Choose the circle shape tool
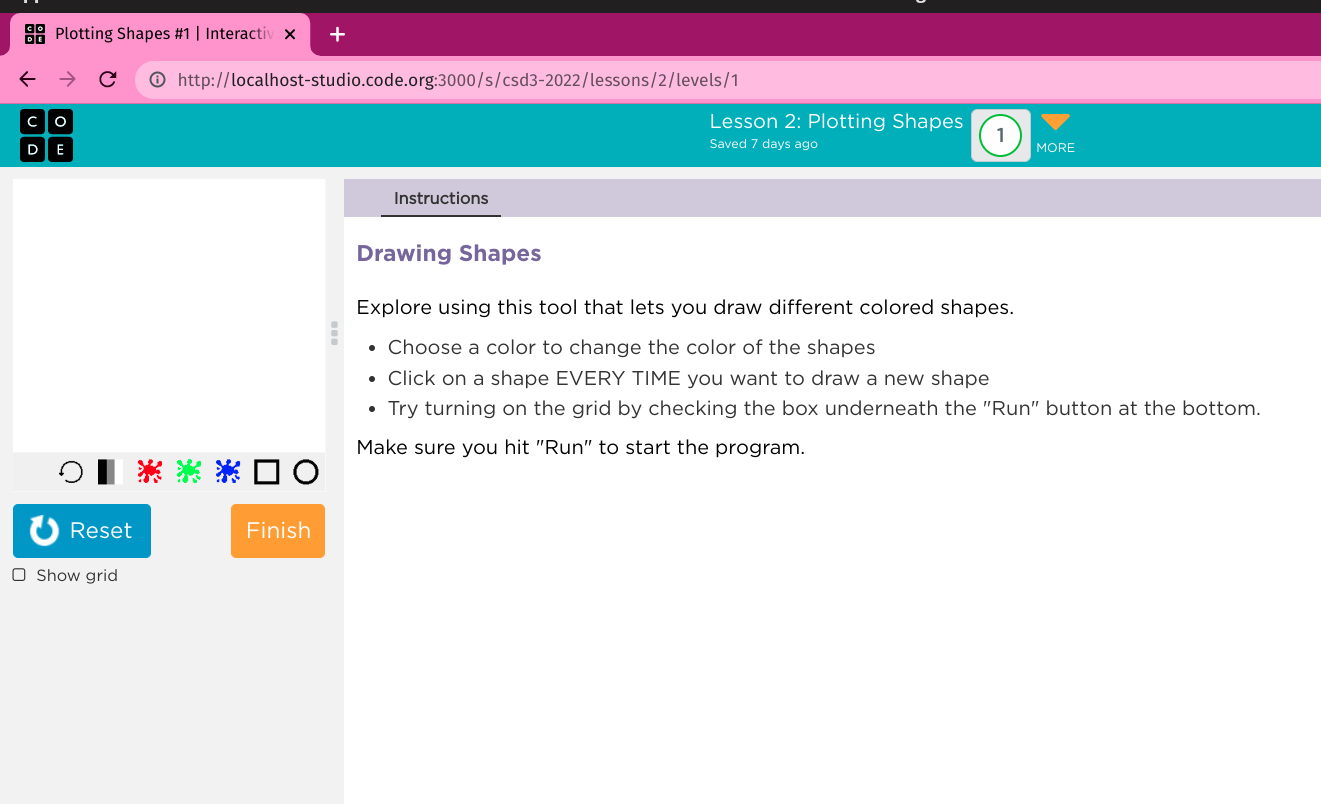 click(x=306, y=471)
